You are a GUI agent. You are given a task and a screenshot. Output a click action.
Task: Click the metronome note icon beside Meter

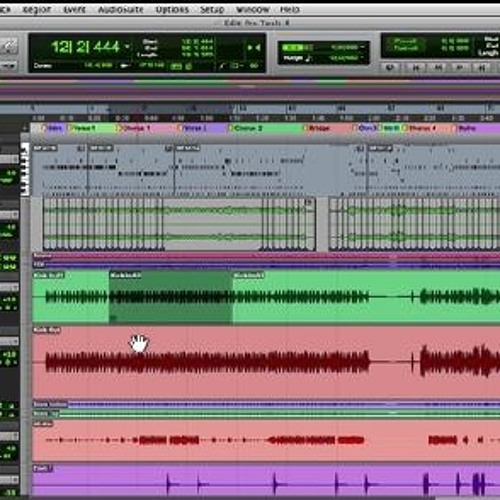[308, 58]
